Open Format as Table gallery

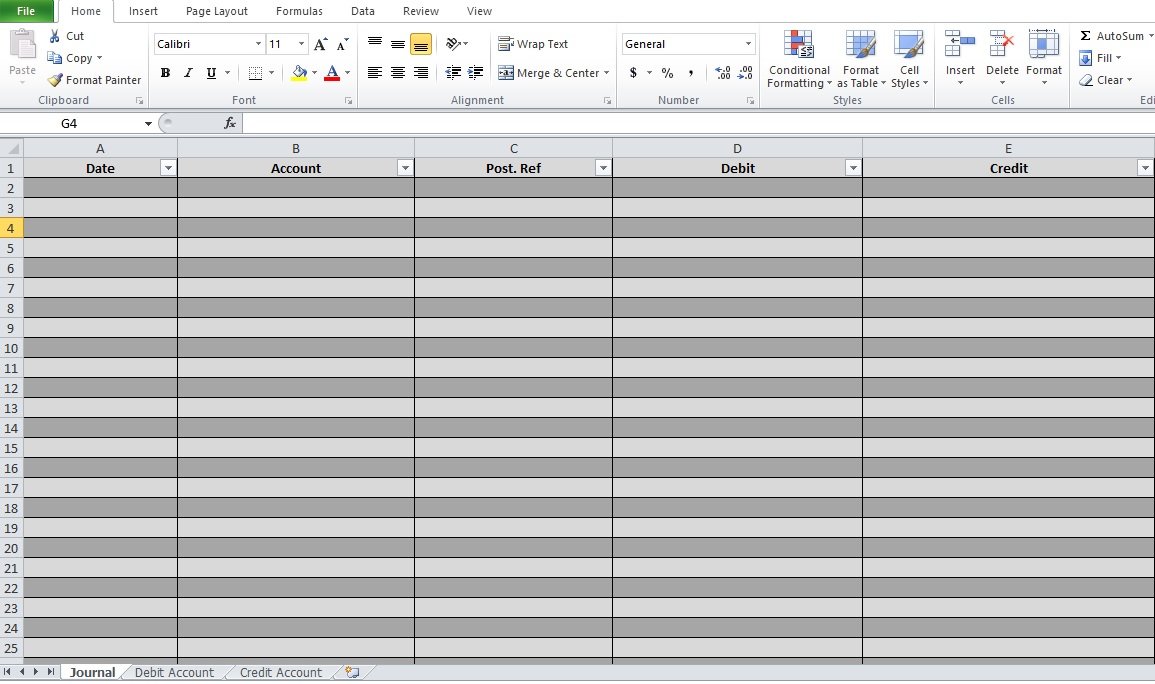[x=861, y=59]
